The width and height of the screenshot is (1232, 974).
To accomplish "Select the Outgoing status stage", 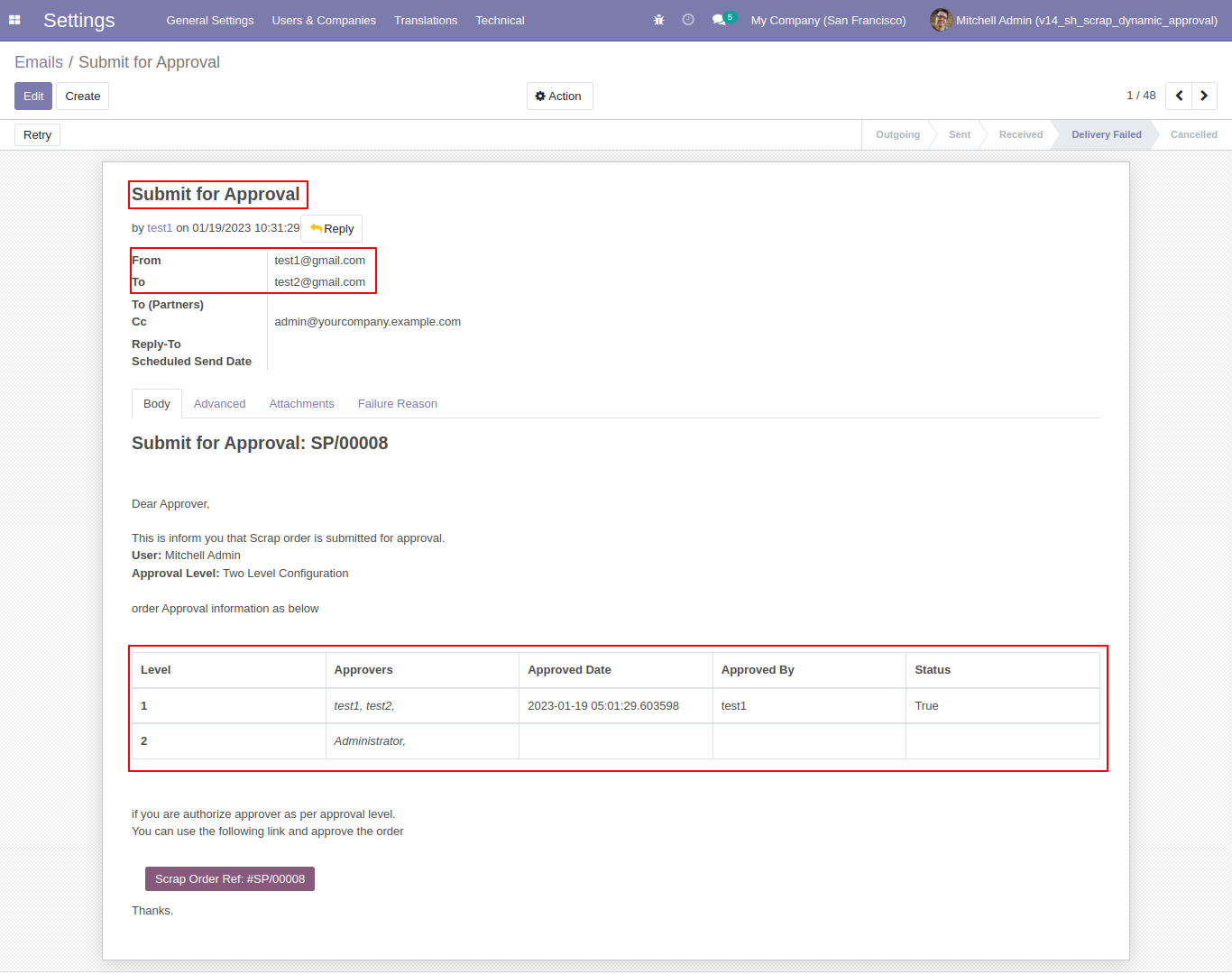I will (897, 134).
